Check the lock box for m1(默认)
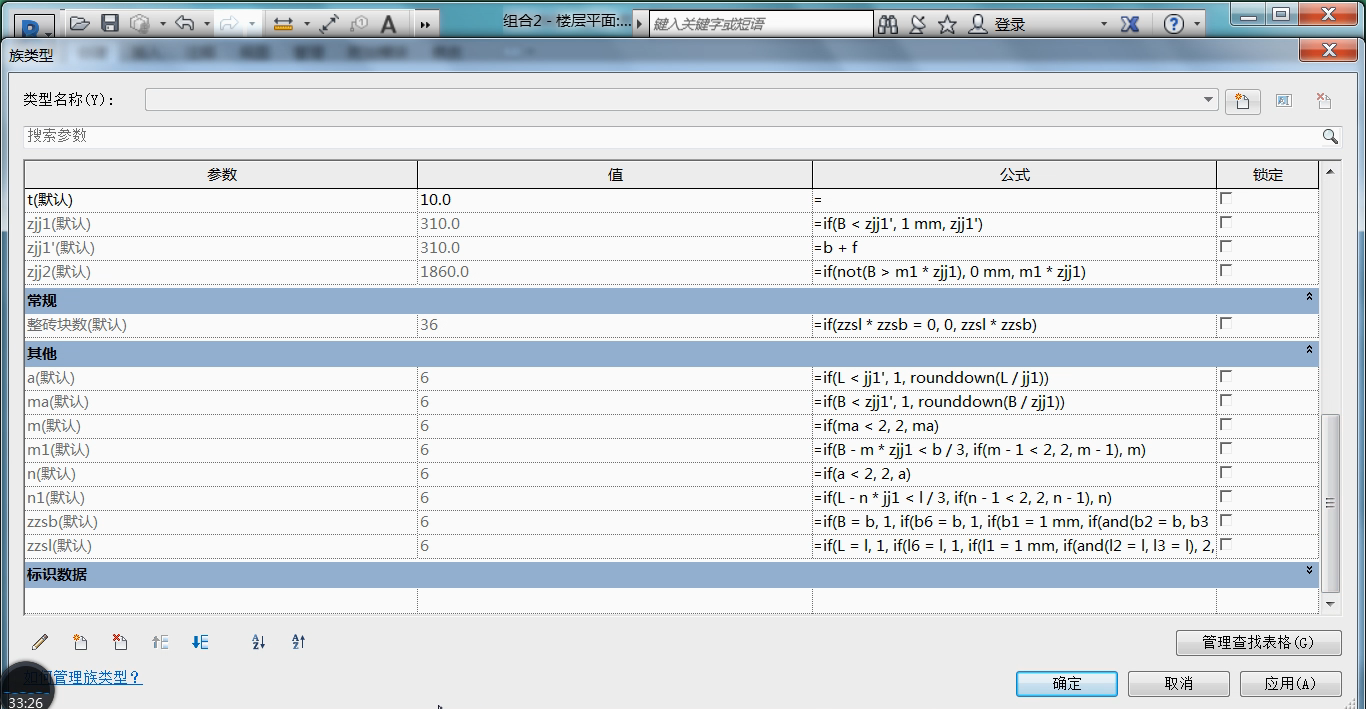This screenshot has width=1366, height=709. (1226, 449)
